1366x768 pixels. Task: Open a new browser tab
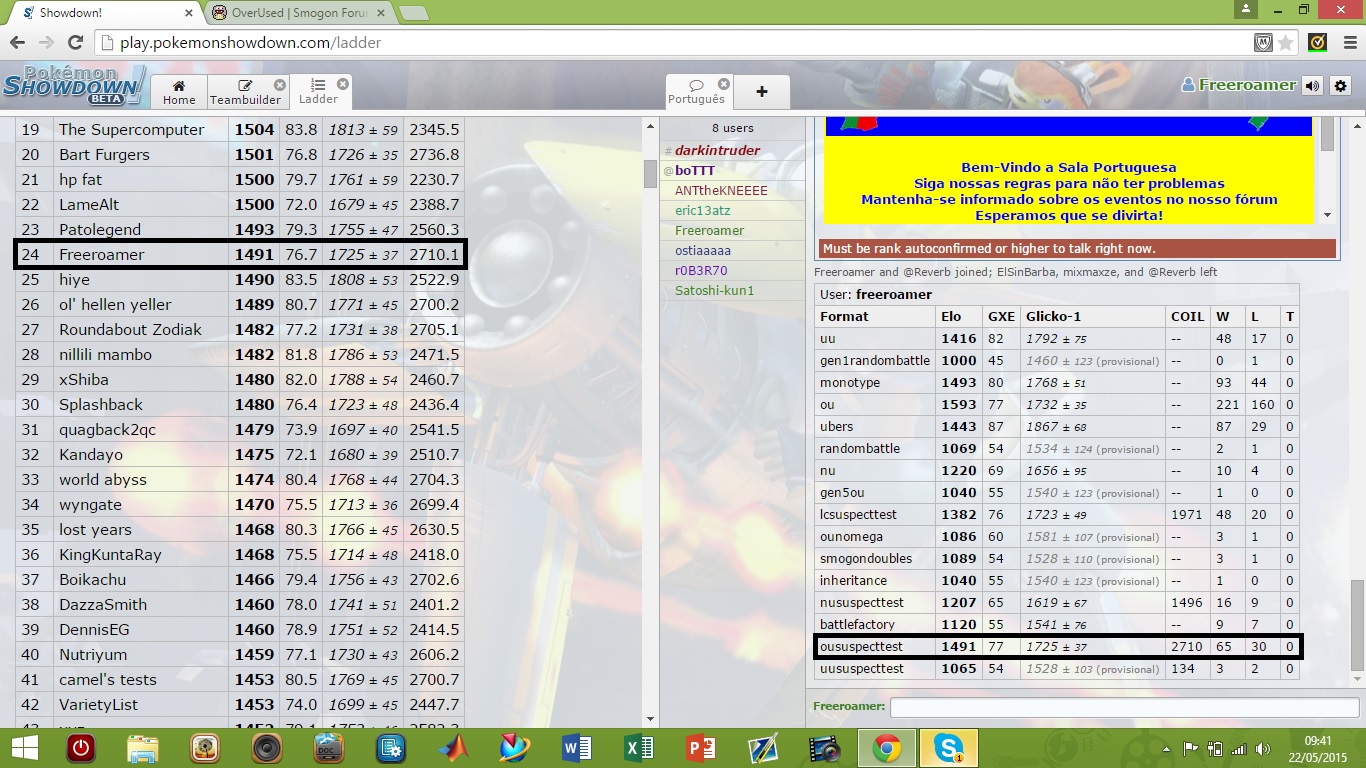(414, 13)
